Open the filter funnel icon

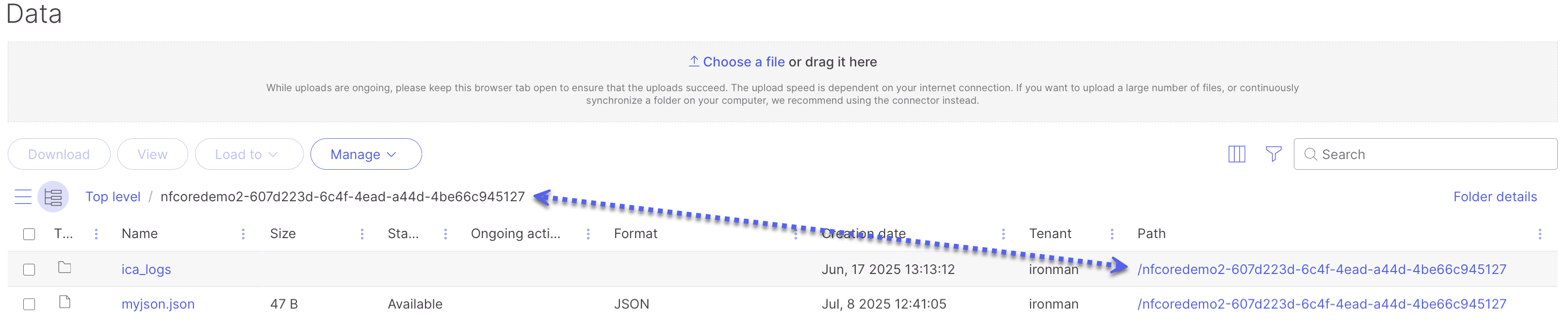click(1273, 154)
